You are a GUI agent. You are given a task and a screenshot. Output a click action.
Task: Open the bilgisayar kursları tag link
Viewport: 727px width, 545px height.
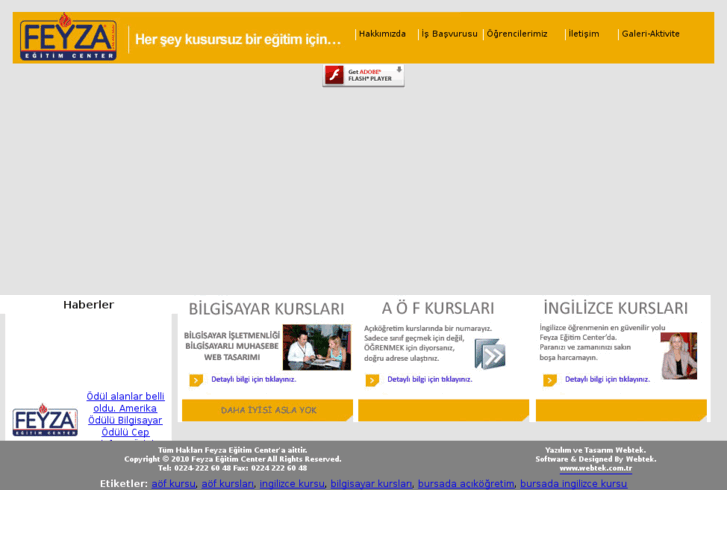point(371,484)
